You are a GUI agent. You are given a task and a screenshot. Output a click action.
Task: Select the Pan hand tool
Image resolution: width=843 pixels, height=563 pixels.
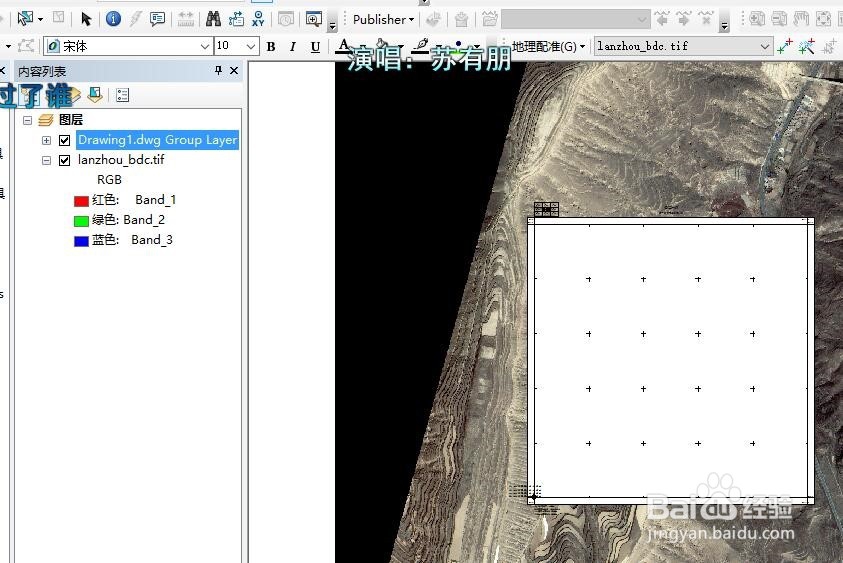tap(801, 19)
